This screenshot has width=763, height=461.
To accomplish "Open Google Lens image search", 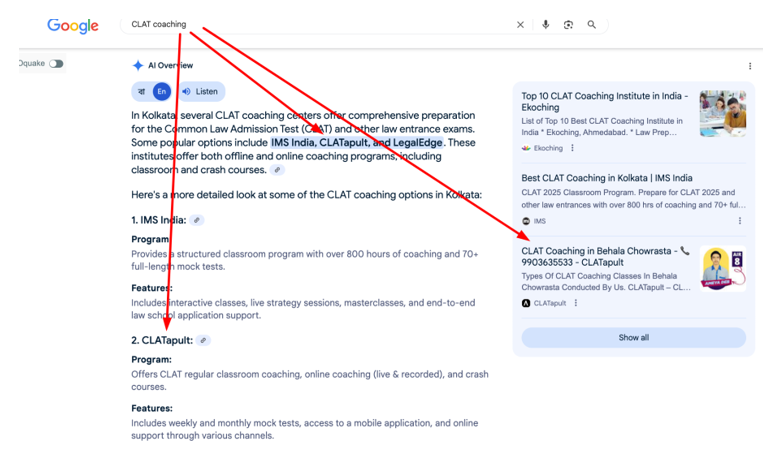I will tap(568, 25).
